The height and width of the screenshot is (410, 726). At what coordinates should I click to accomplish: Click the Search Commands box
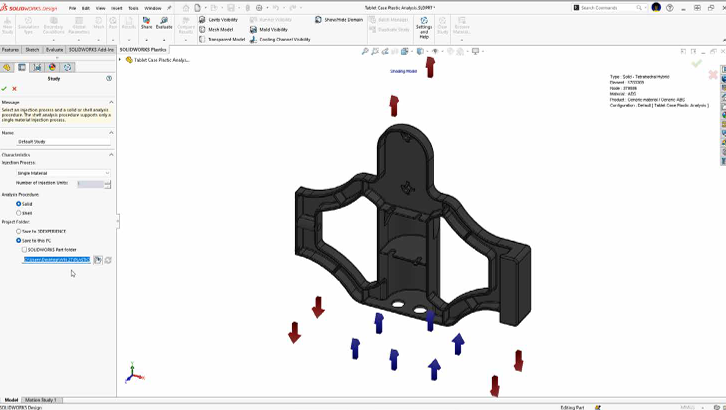click(x=607, y=8)
